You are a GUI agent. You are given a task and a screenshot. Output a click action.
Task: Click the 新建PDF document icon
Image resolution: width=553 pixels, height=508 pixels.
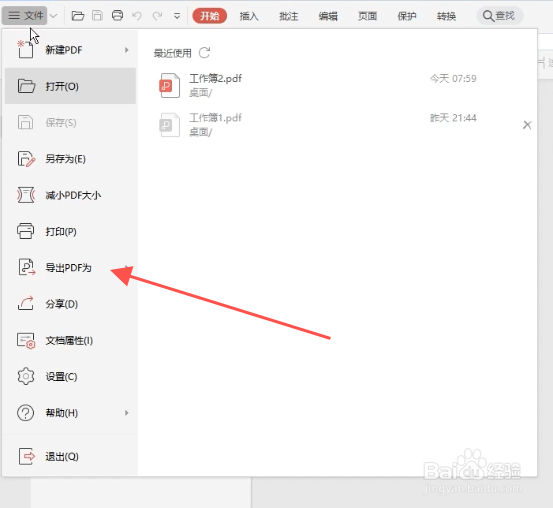(25, 49)
